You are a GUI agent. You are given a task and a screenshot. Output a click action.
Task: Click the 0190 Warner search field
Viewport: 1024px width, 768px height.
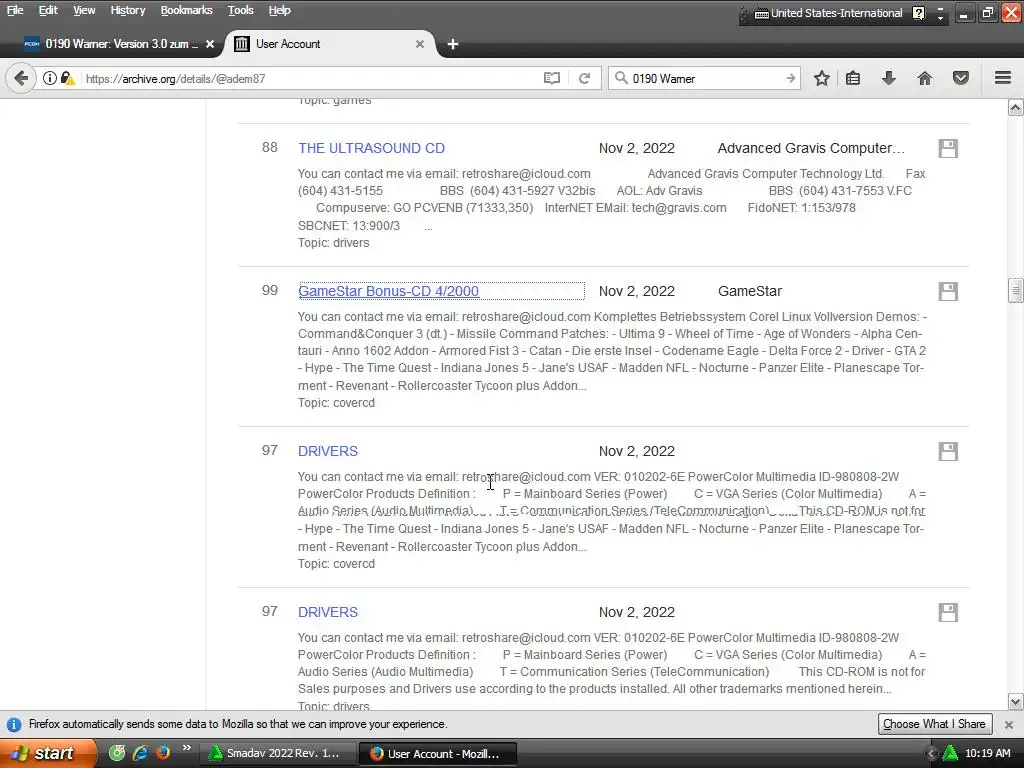705,78
